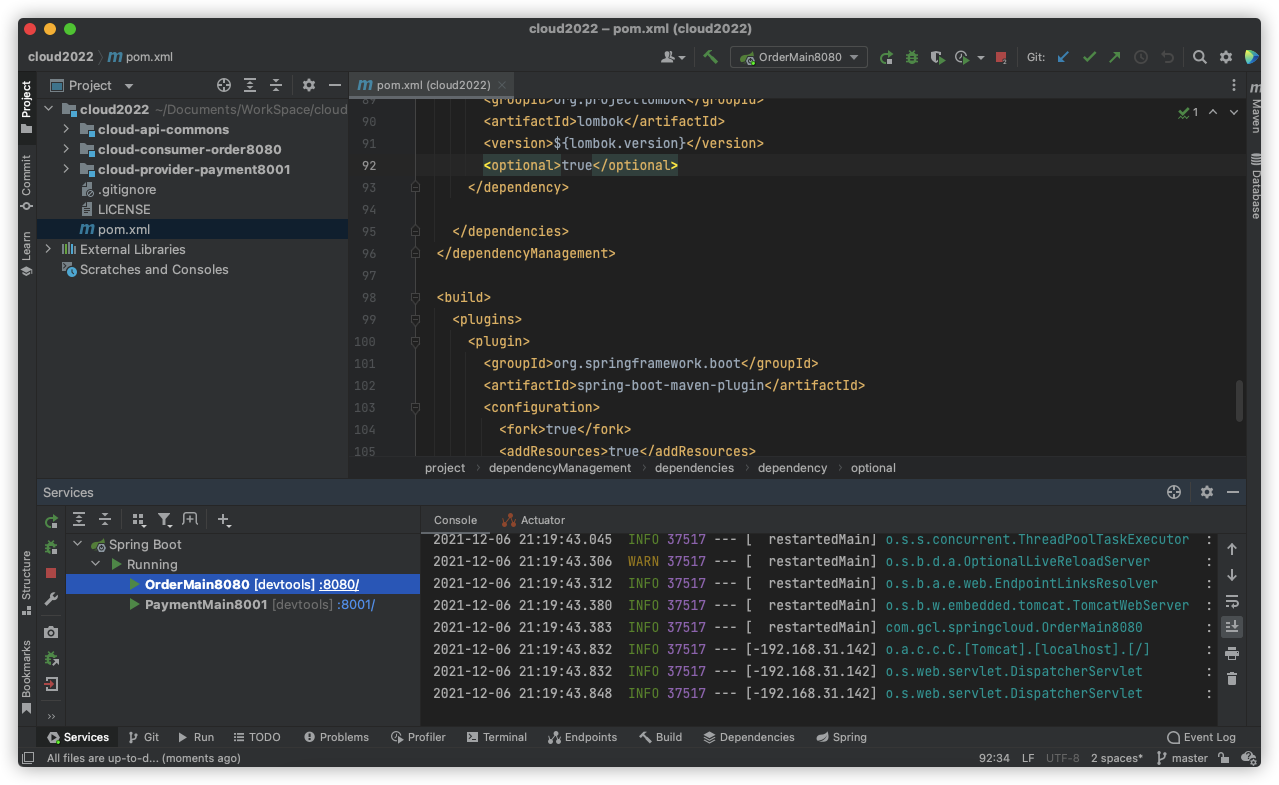Image resolution: width=1279 pixels, height=785 pixels.
Task: Toggle tool window bars at bottom-left corner
Action: 28,758
